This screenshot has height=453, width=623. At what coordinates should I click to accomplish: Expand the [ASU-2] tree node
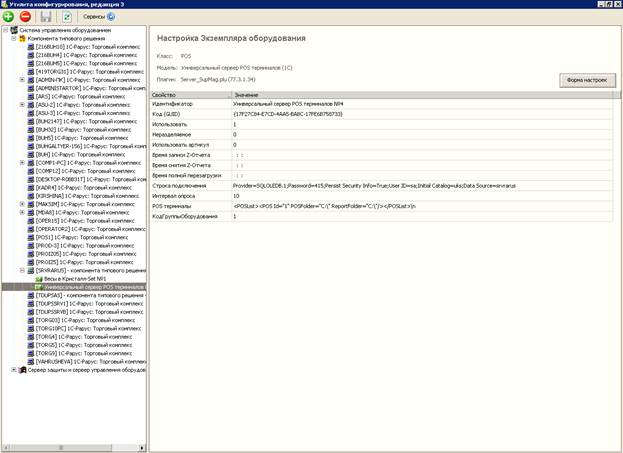(22, 105)
